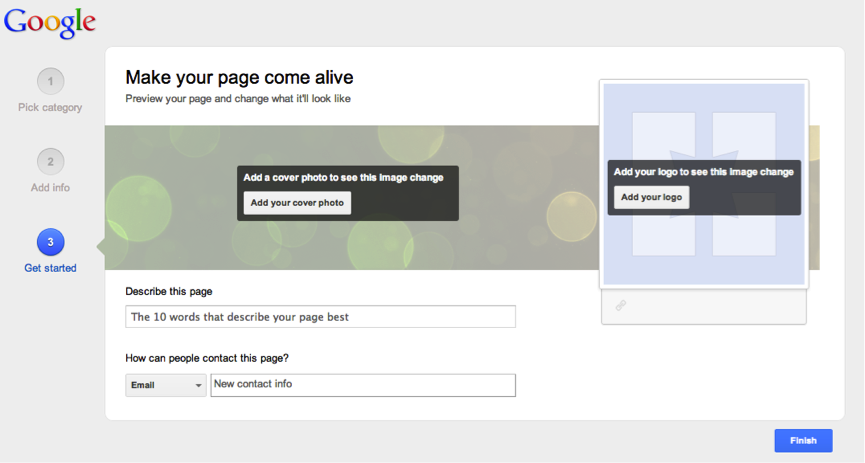Select the step 2 circle icon
865x463 pixels.
coord(50,162)
